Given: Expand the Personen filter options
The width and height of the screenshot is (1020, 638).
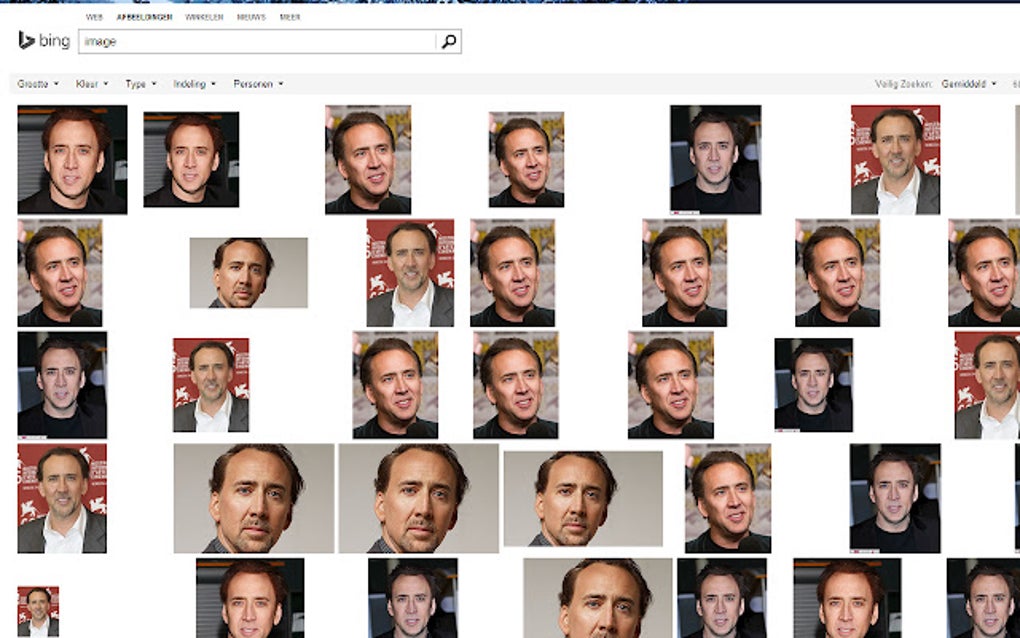Looking at the screenshot, I should pyautogui.click(x=254, y=84).
